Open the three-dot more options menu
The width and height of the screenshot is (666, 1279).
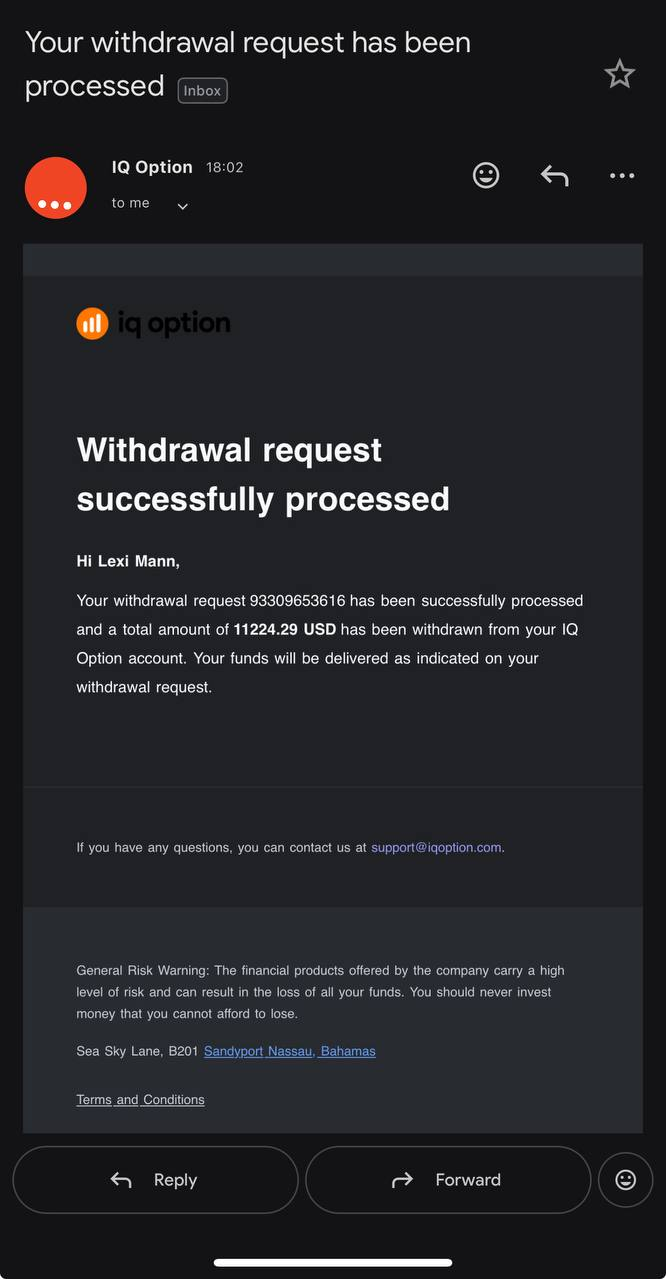[x=622, y=176]
